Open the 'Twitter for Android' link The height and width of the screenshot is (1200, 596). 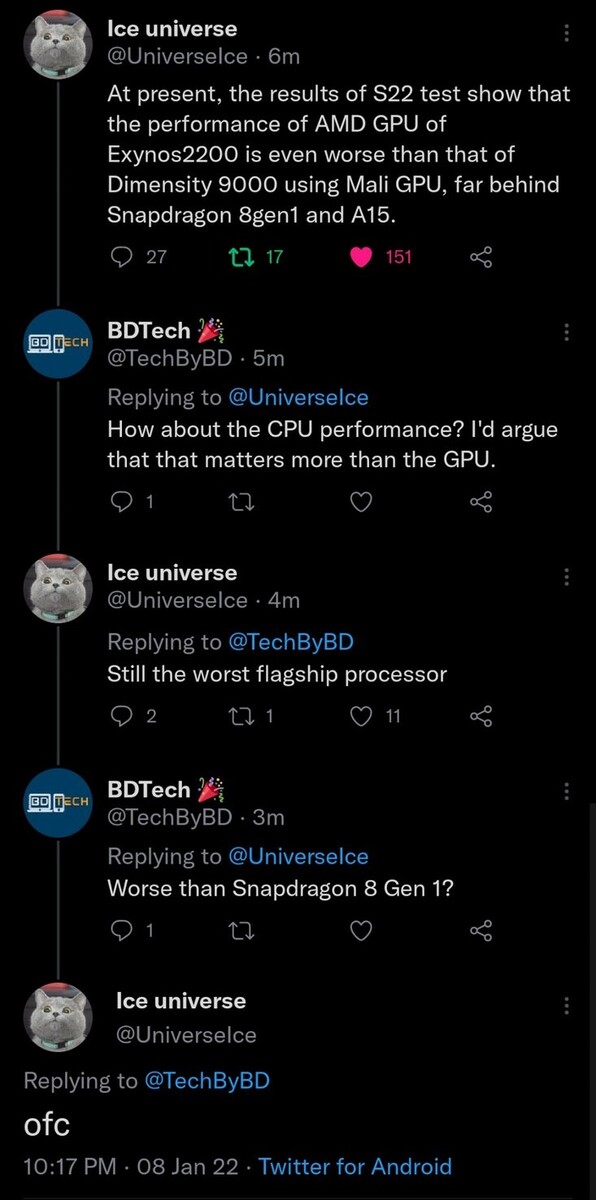(x=355, y=1167)
